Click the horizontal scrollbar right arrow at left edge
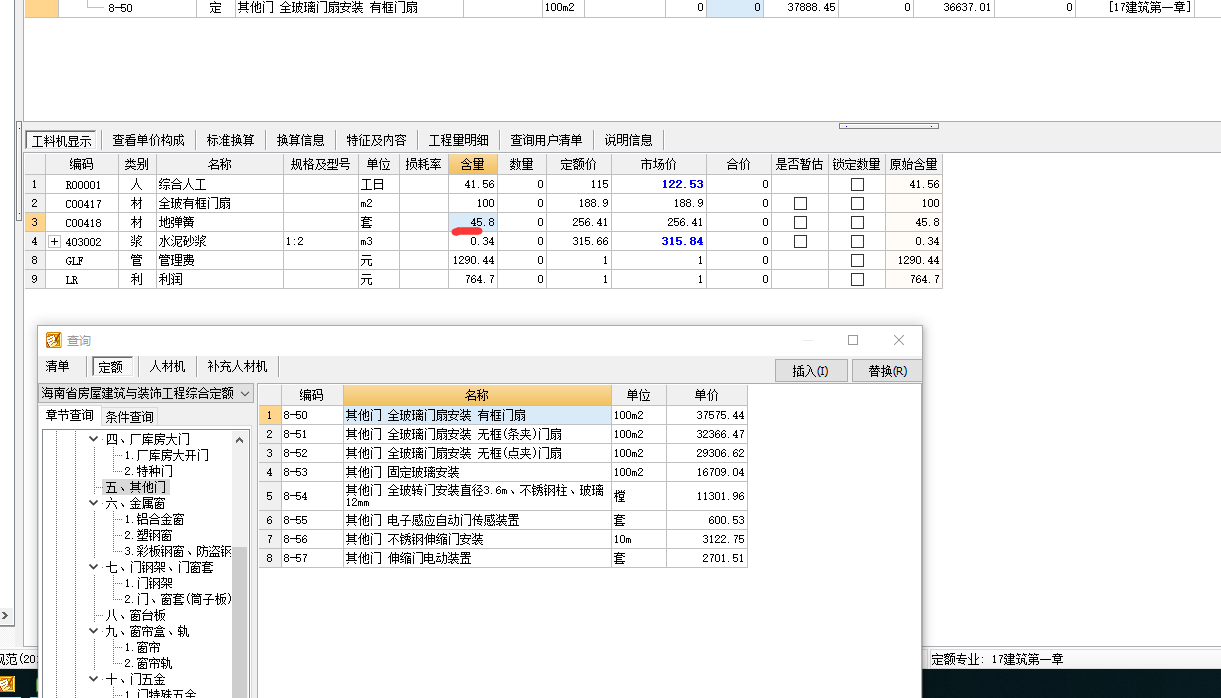The image size is (1221, 698). 5,615
